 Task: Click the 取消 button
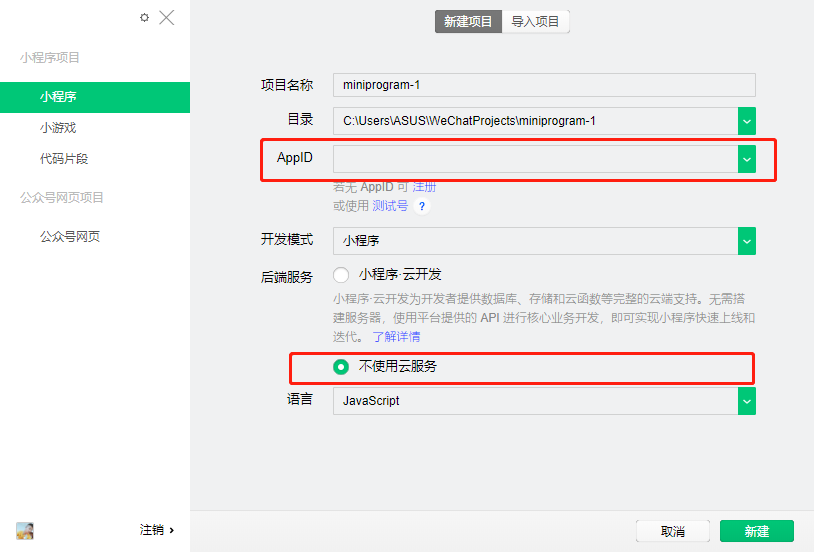coord(673,531)
